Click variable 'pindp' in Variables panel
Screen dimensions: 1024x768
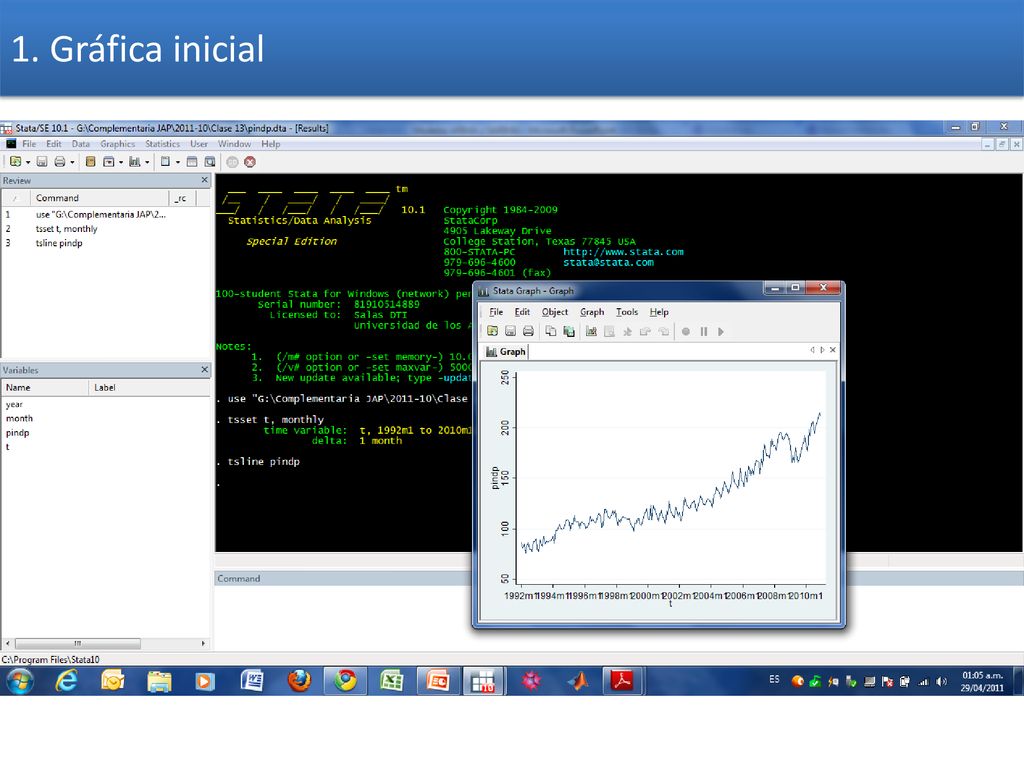(x=18, y=433)
